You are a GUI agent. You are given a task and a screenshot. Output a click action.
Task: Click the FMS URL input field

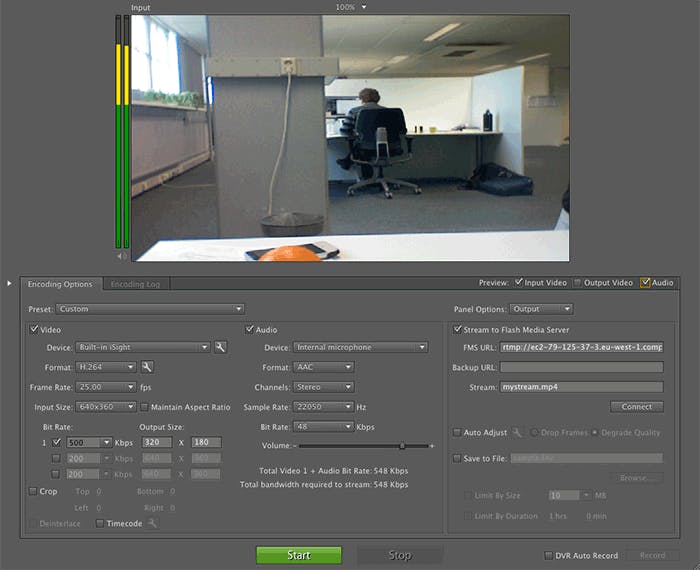(x=581, y=347)
